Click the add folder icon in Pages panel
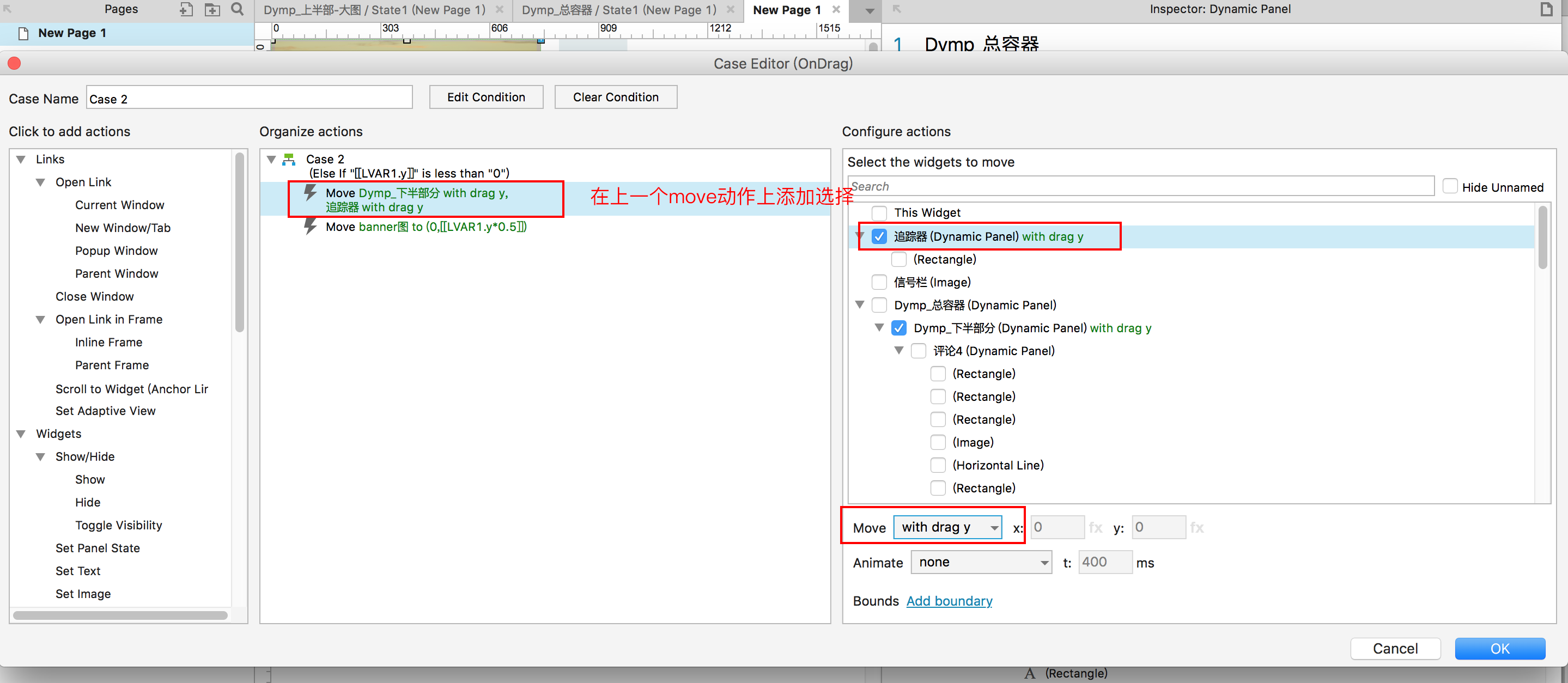 coord(212,10)
